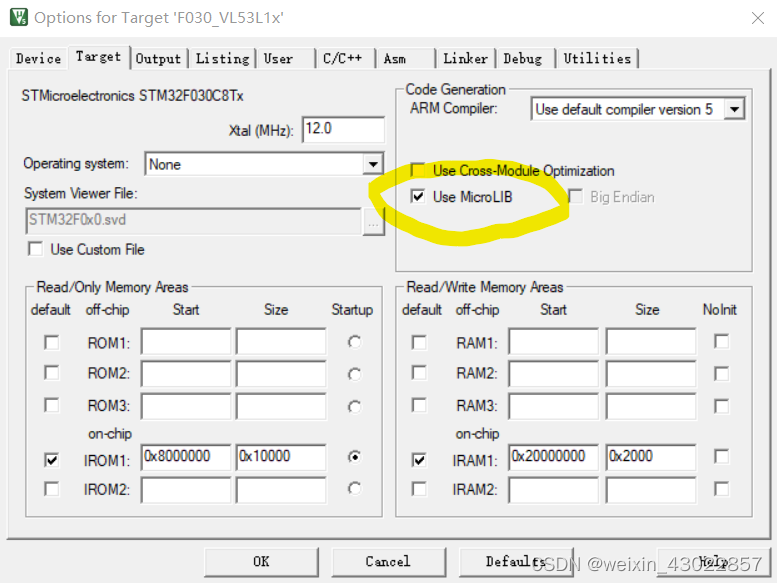Screen dimensions: 777x583
Task: Switch to the Linker tab
Action: click(x=465, y=58)
